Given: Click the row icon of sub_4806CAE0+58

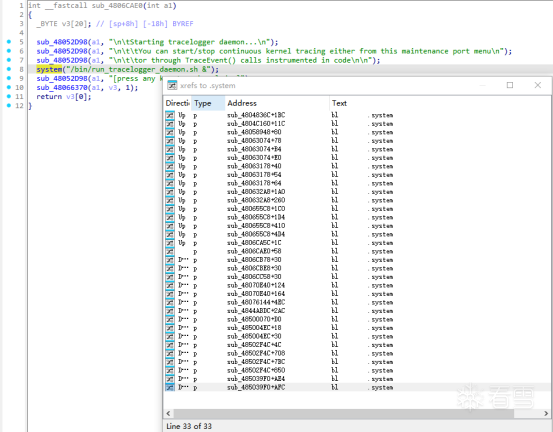Looking at the screenshot, I should coord(170,251).
